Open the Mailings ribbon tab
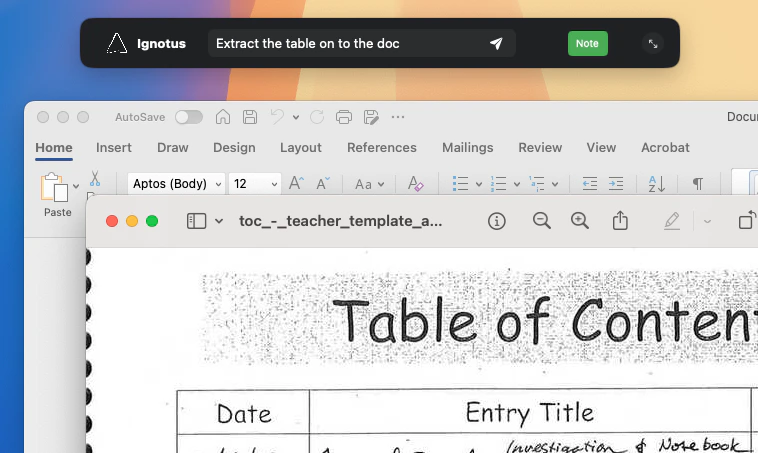Screen dimensions: 758x453 [467, 147]
